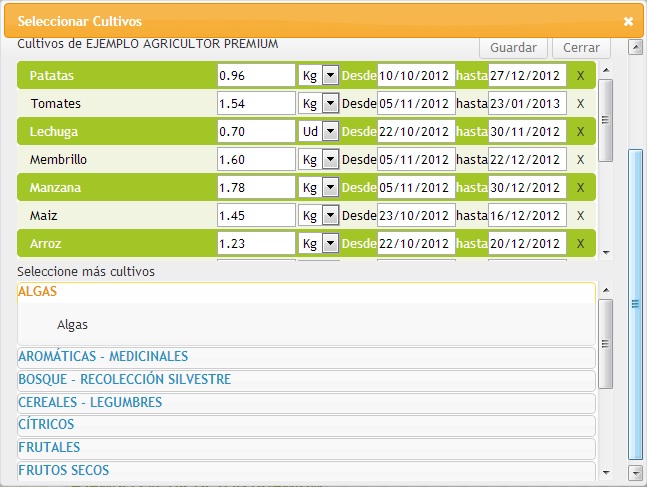Viewport: 647px width, 487px height.
Task: Remove the Patatas crop row
Action: click(580, 76)
